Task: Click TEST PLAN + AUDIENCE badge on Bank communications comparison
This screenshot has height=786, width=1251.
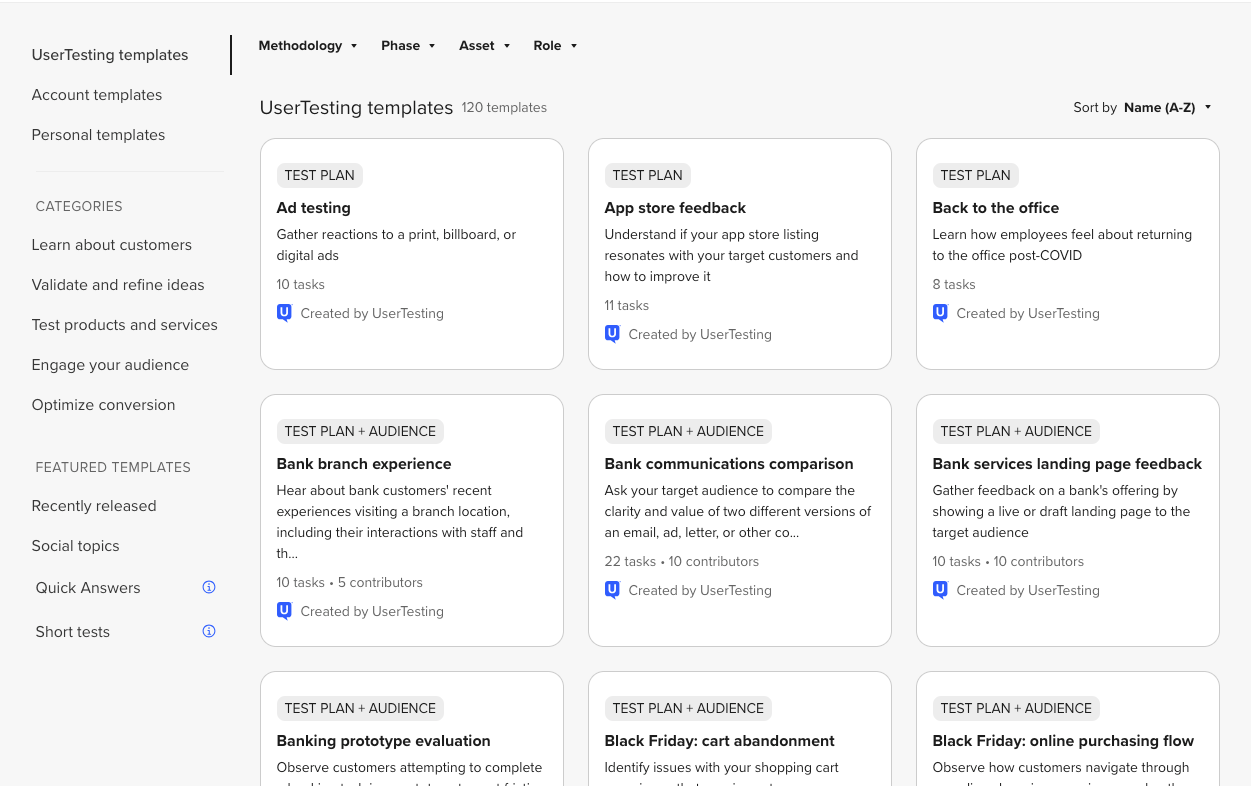Action: (x=688, y=431)
